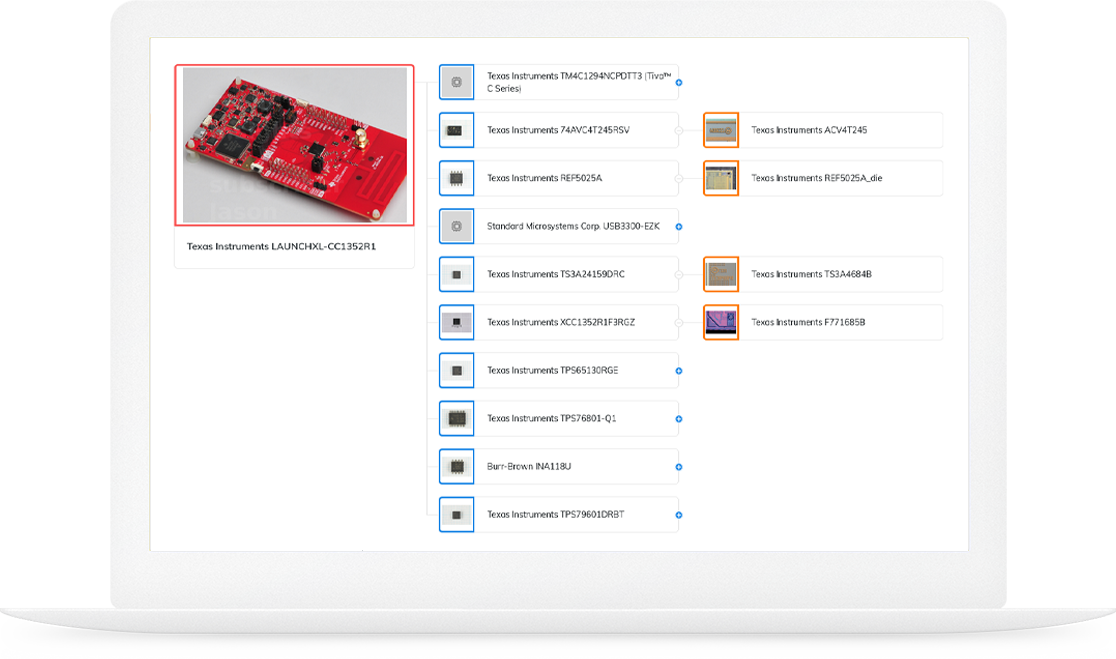
Task: Select the TPS76801-Q1 chip icon
Action: click(x=457, y=418)
